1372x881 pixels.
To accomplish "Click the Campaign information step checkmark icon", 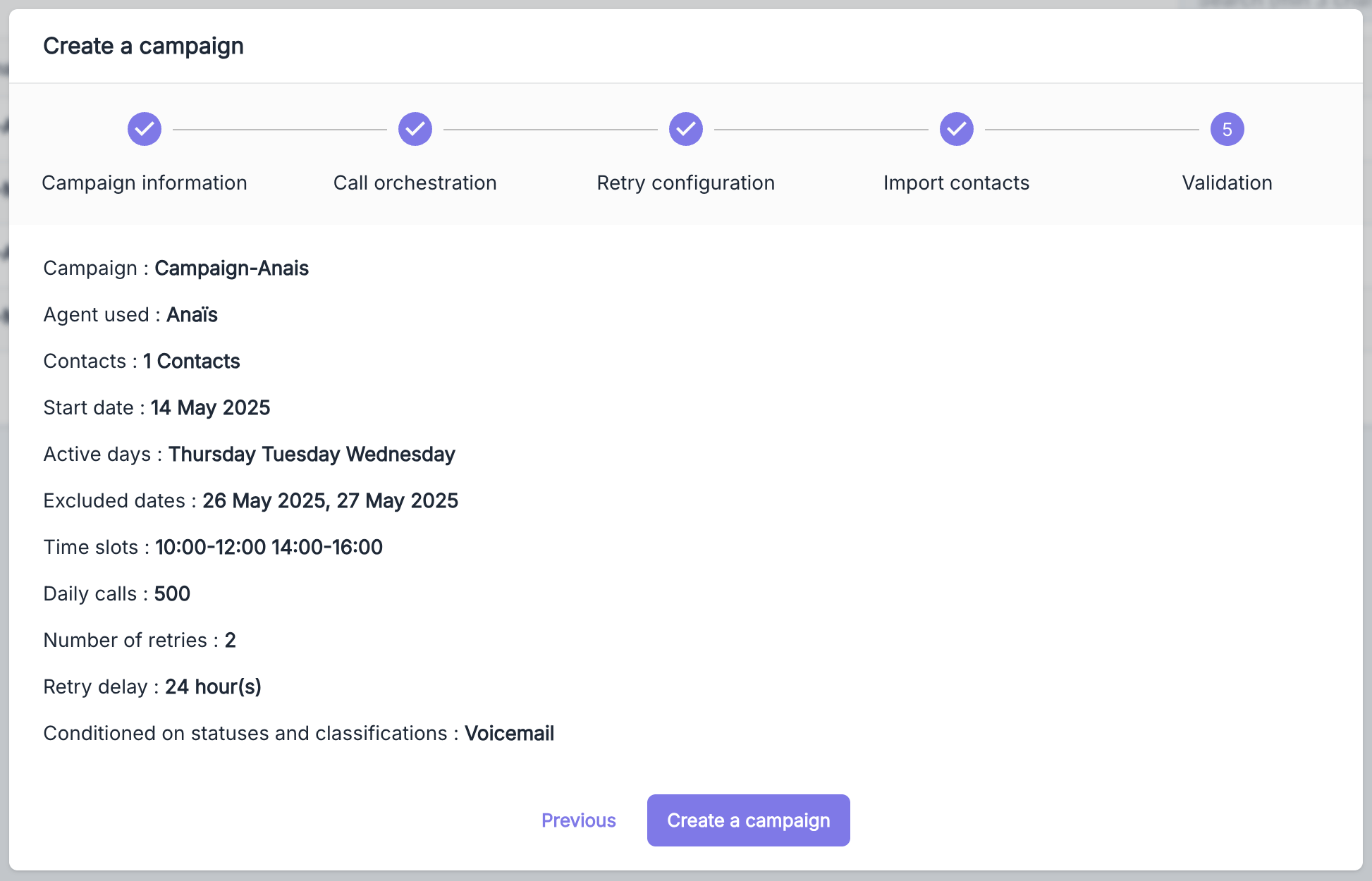I will (x=145, y=129).
